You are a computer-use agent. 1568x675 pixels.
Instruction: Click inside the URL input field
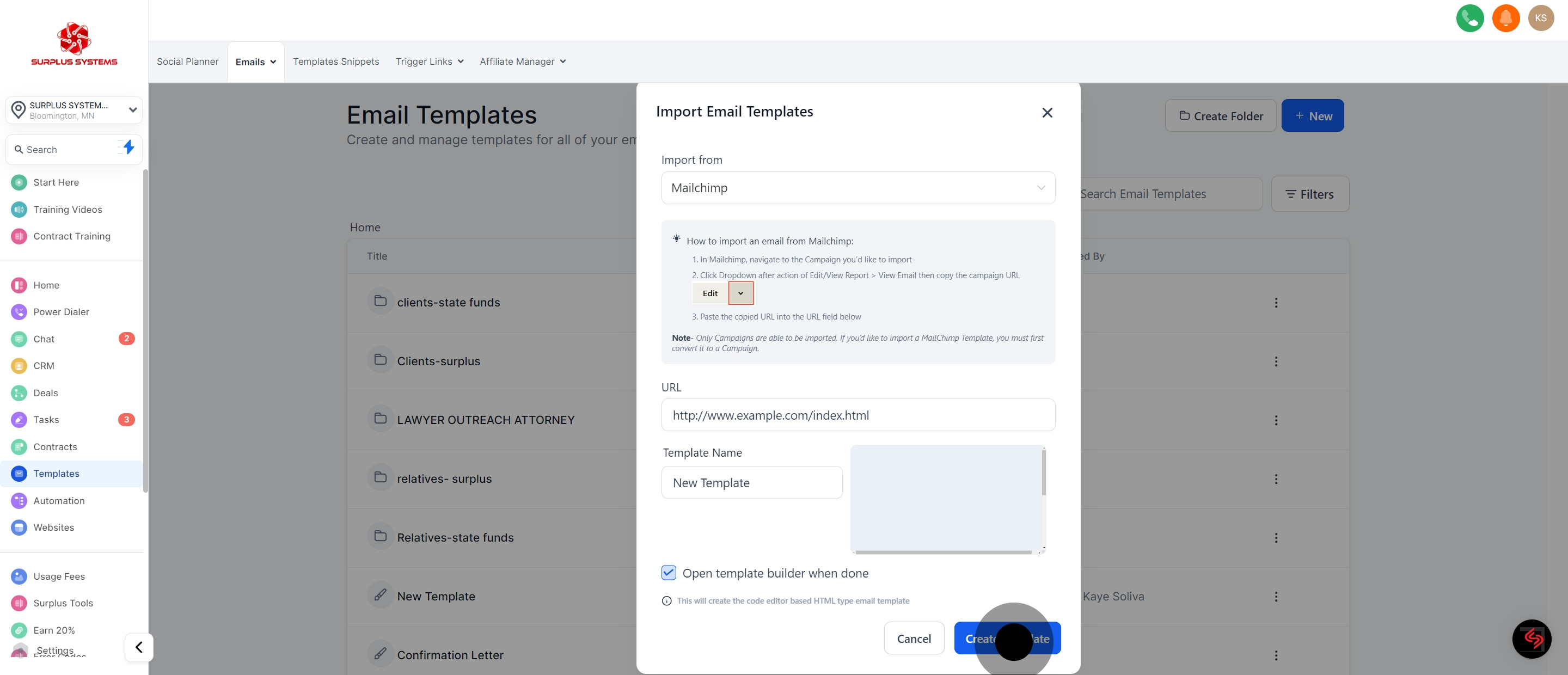click(x=857, y=415)
